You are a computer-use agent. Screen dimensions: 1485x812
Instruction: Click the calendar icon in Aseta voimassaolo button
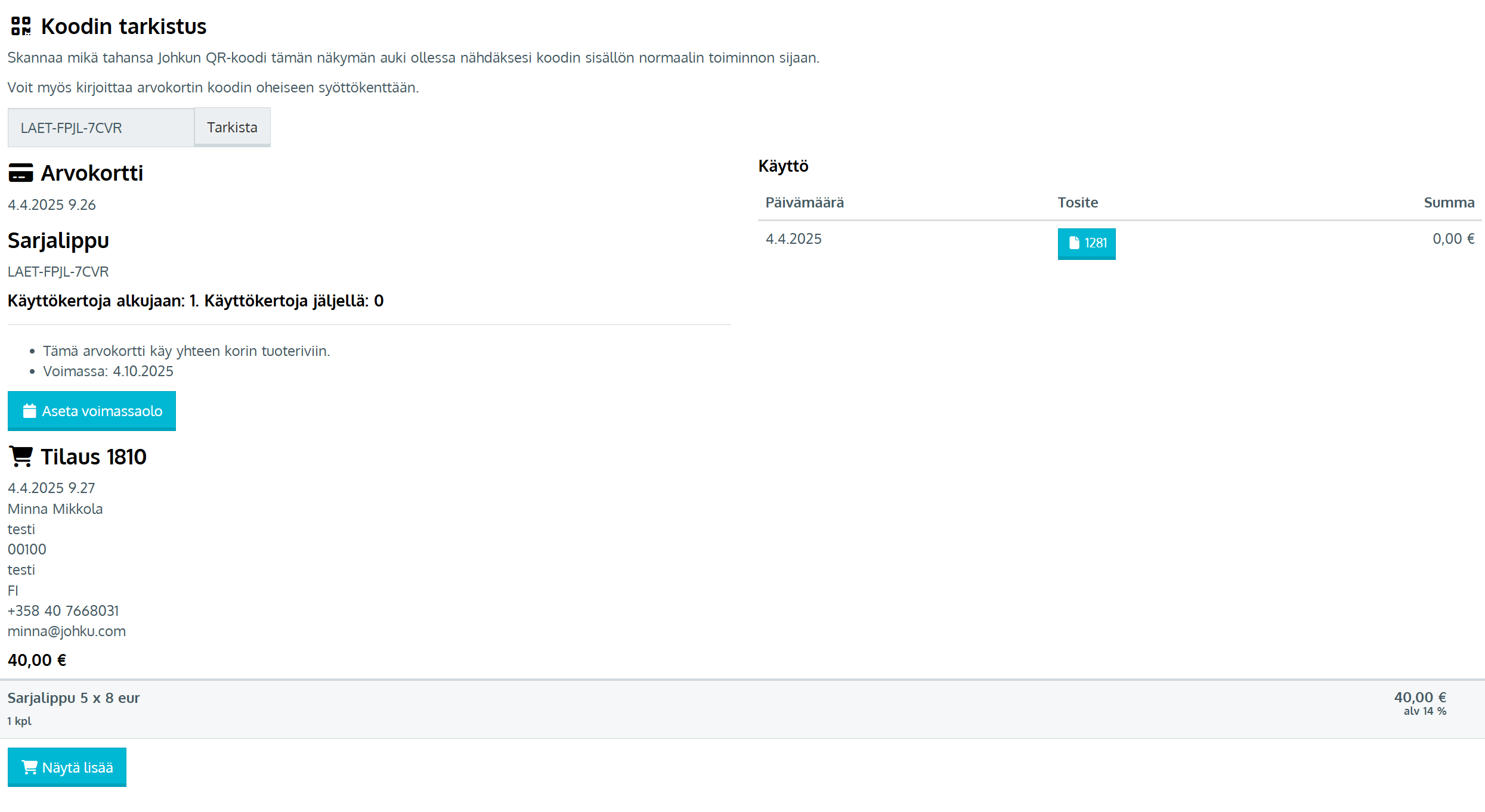[29, 411]
